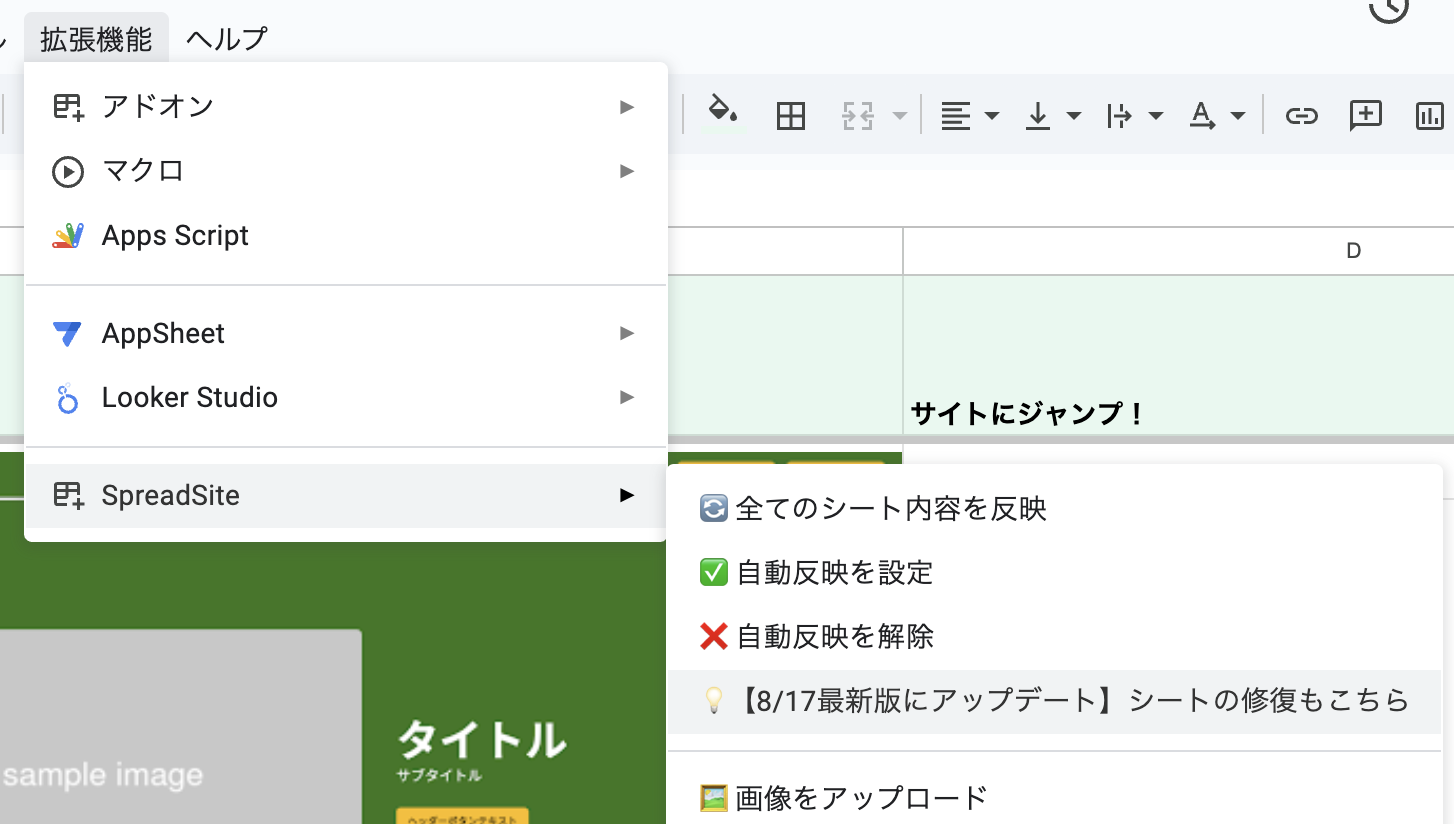Expand arrow beside AppSheet
1454x824 pixels.
point(627,333)
